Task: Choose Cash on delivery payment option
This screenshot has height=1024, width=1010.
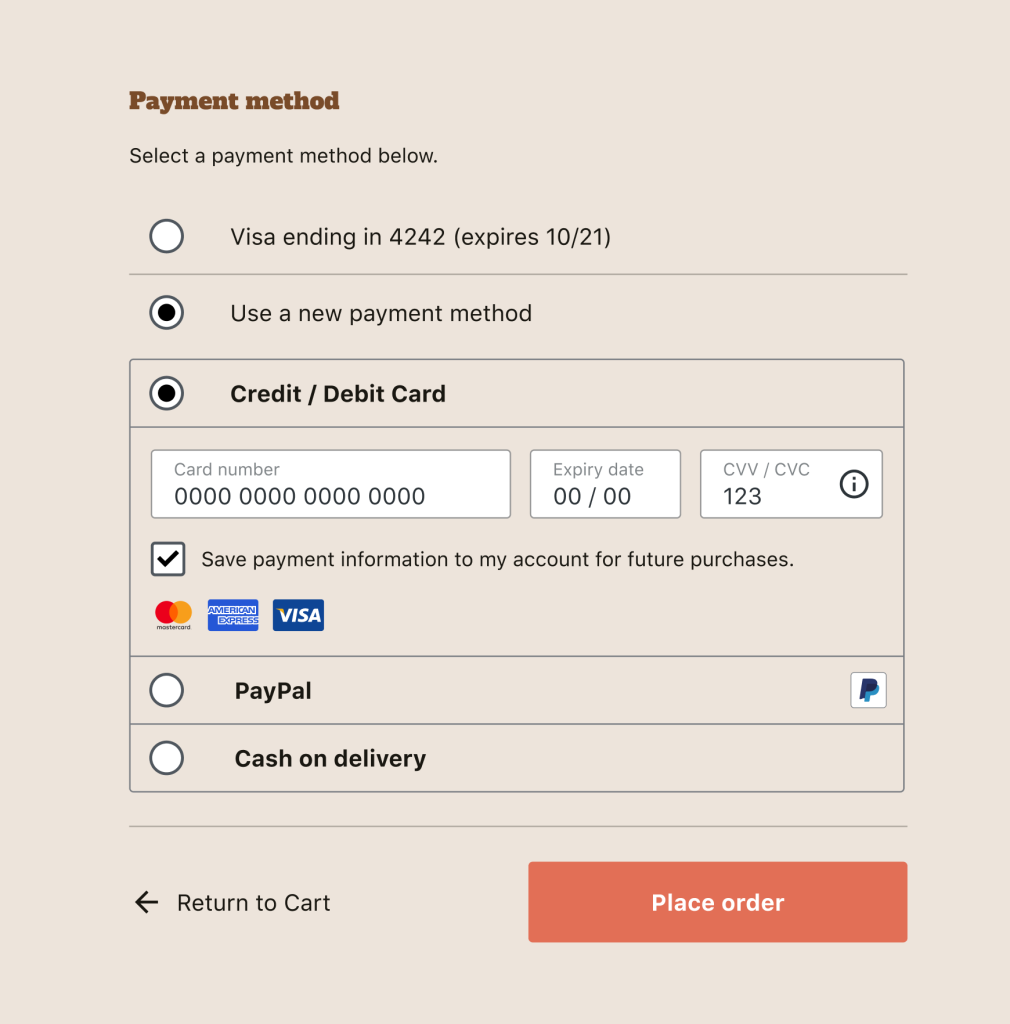Action: tap(166, 758)
